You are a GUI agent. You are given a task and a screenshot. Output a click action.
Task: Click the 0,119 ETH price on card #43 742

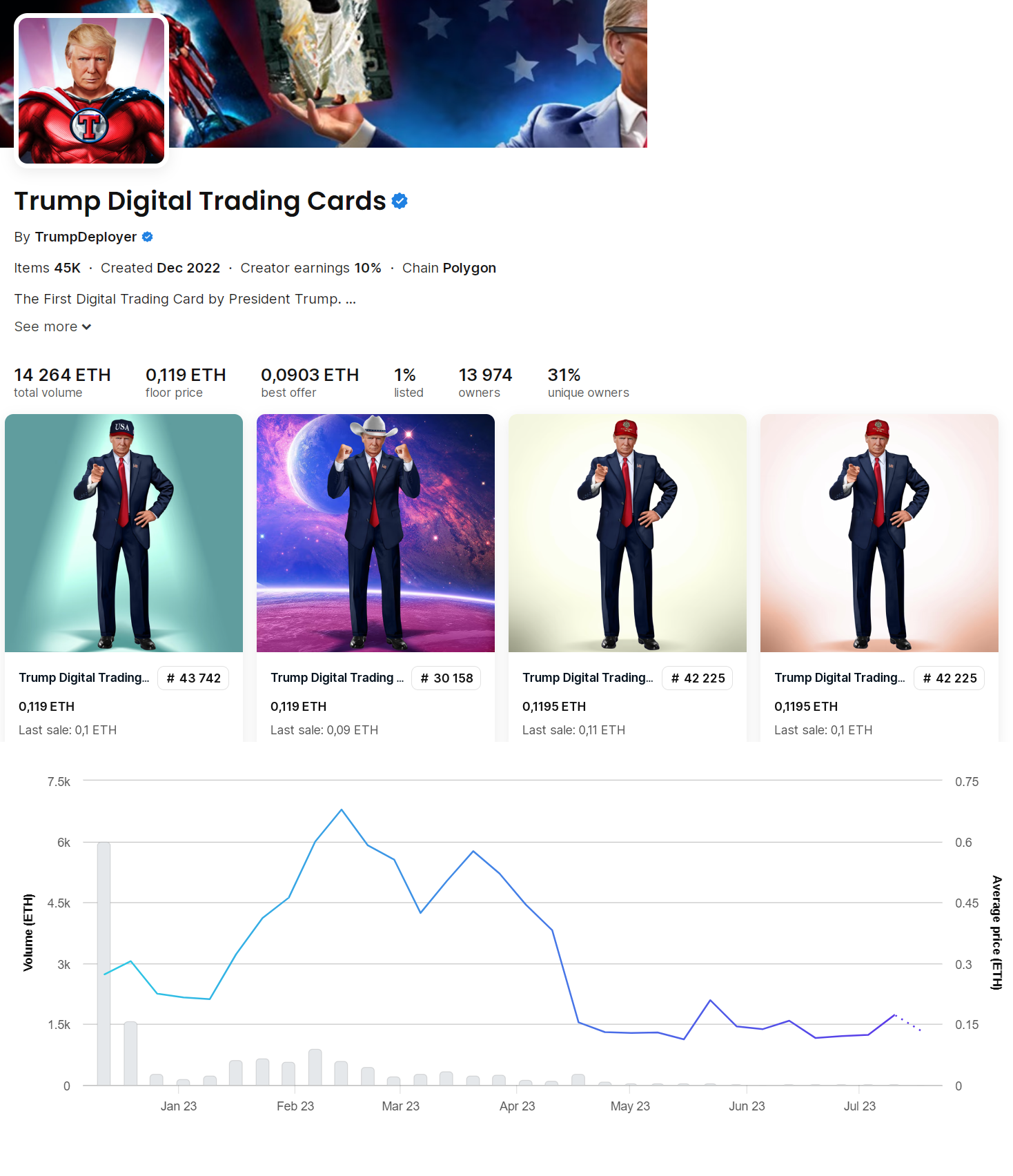[46, 707]
